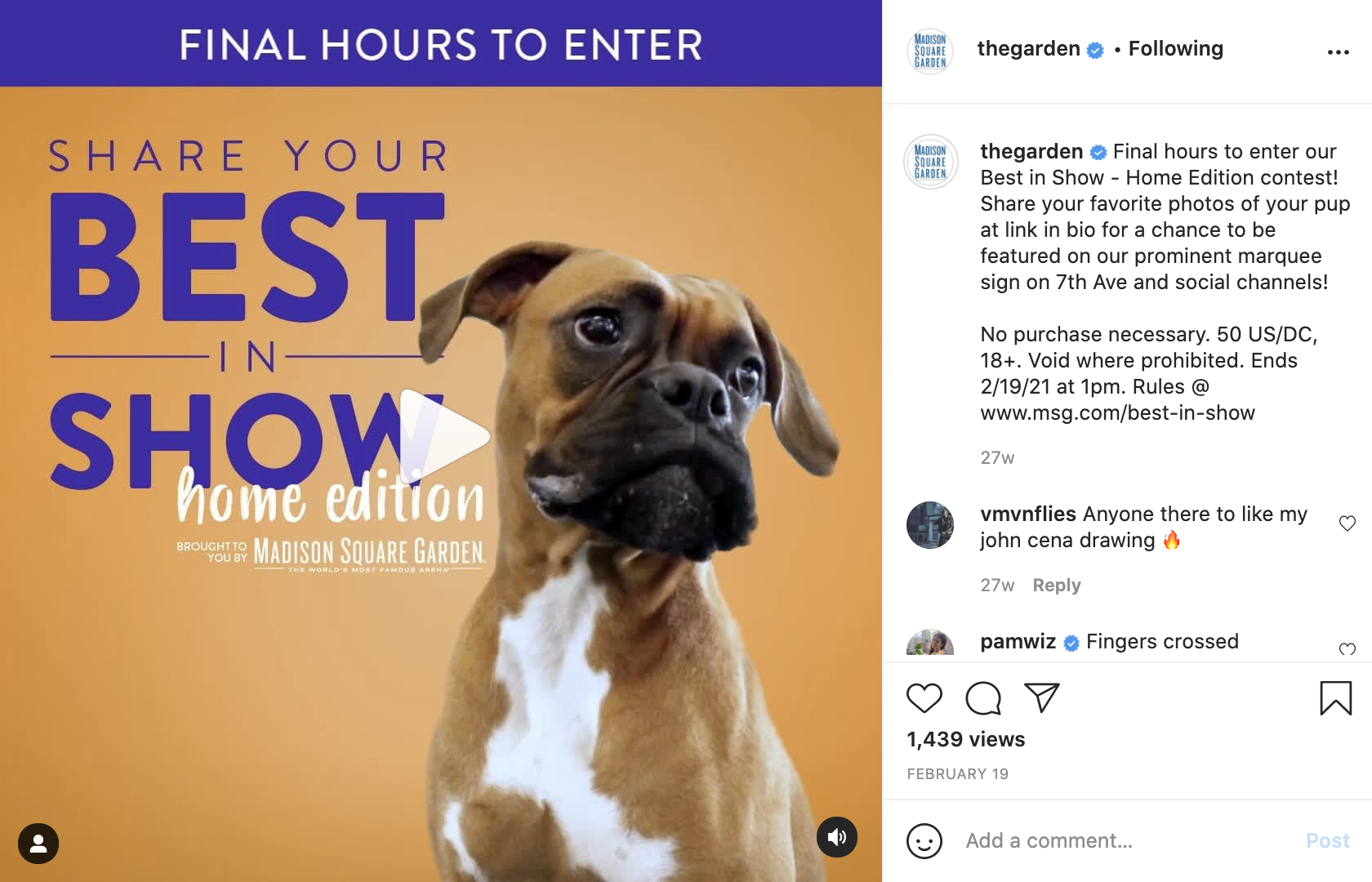Open the pamwiz username link

[1018, 642]
